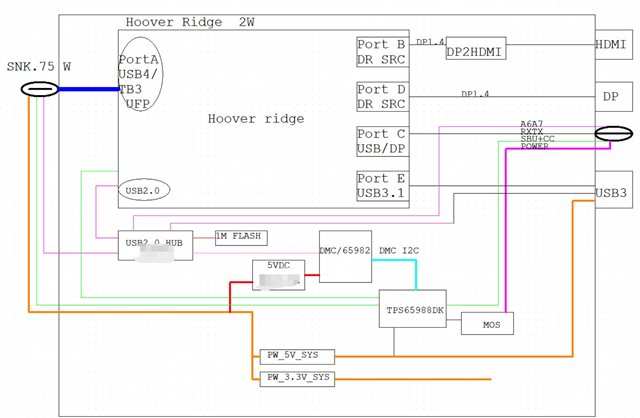Select the Port E USB3.1 block

pos(382,186)
